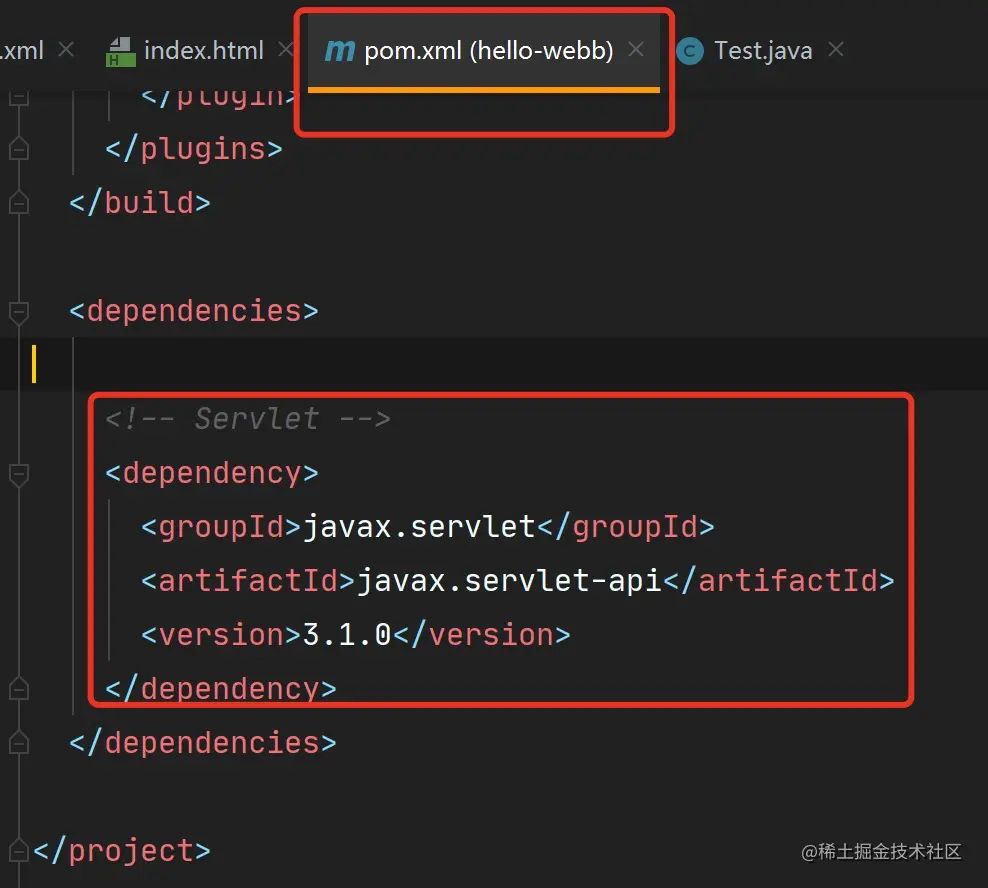Image resolution: width=988 pixels, height=888 pixels.
Task: Click fold marker beside closing plugins tag
Action: coord(19,149)
